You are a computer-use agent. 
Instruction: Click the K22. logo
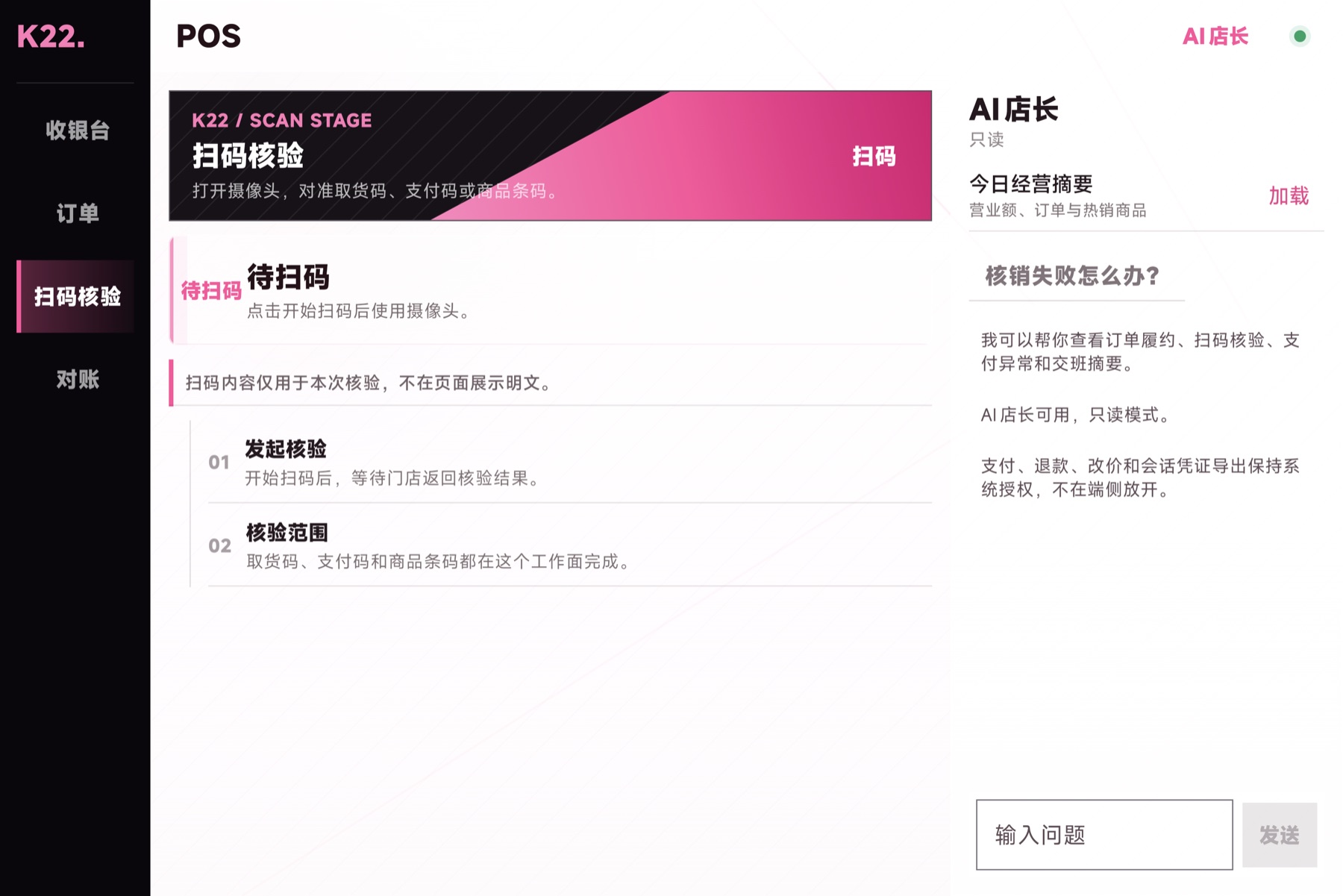pos(51,37)
